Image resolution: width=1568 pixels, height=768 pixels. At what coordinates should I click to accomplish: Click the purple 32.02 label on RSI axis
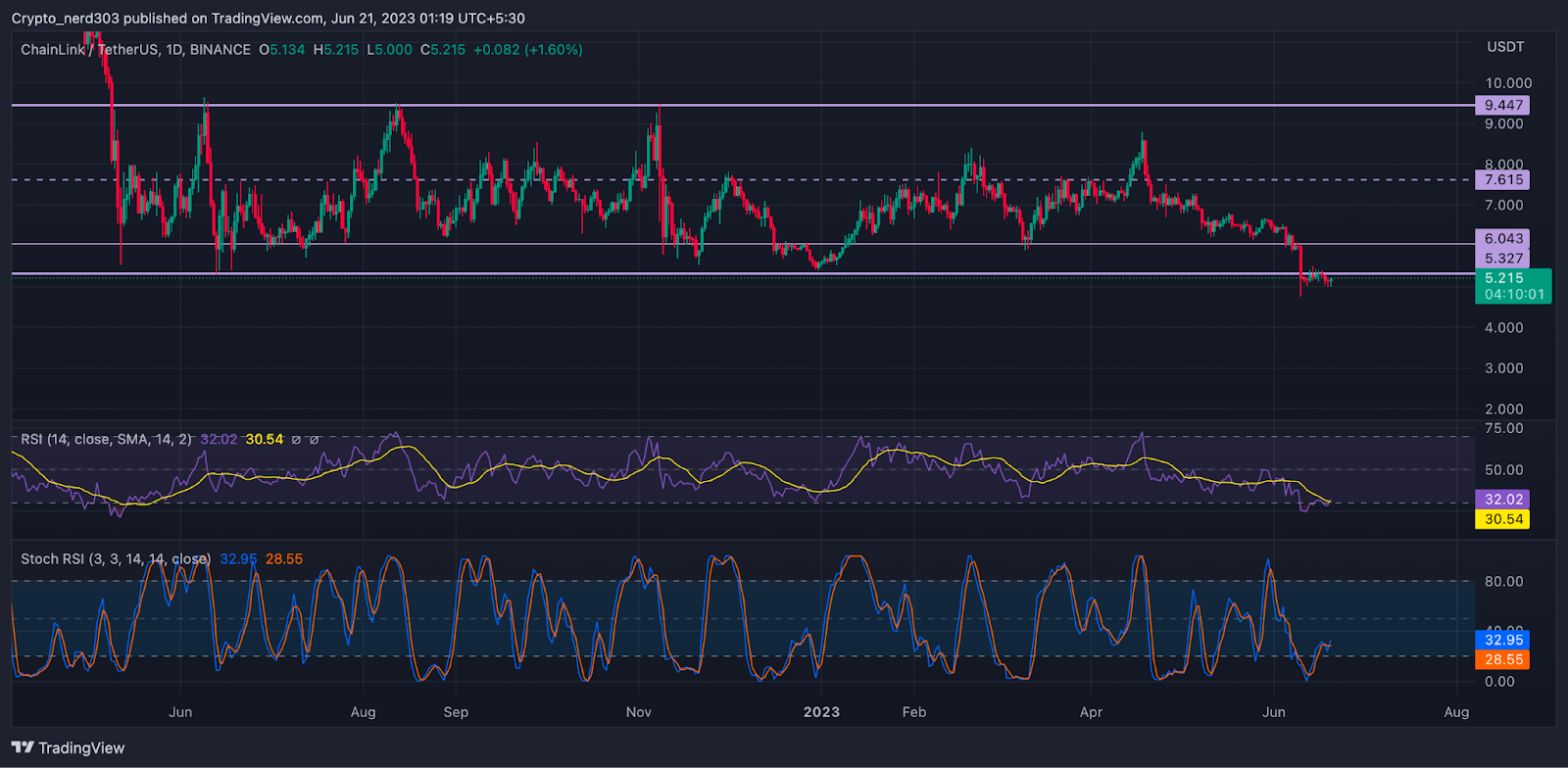(1502, 500)
